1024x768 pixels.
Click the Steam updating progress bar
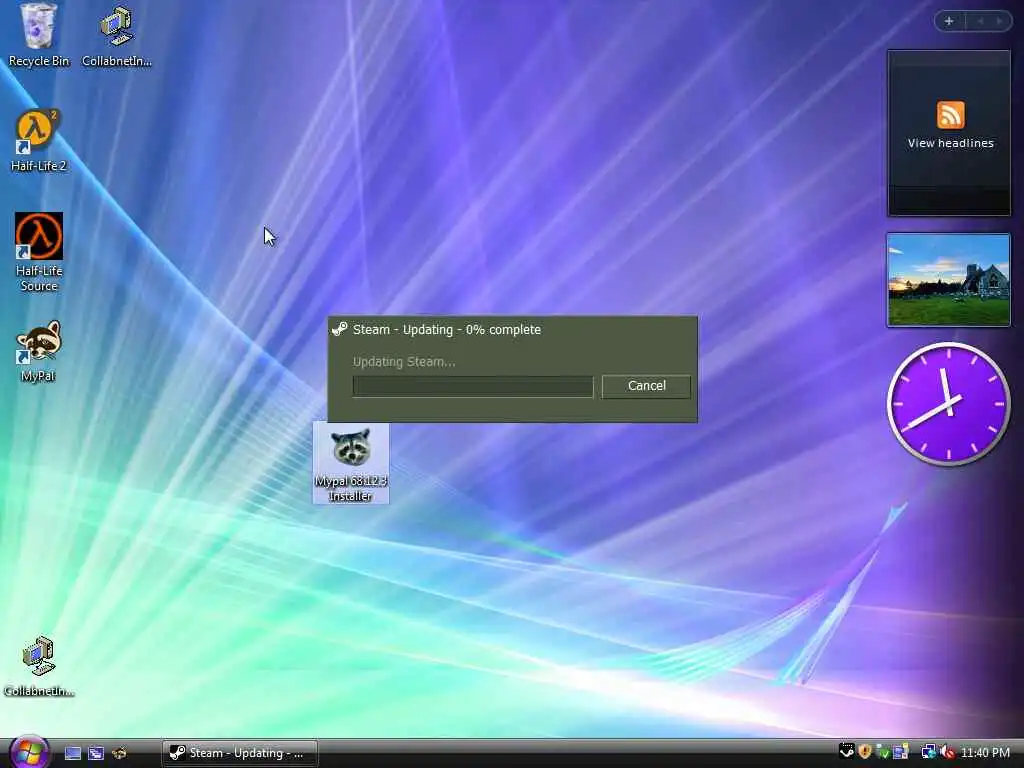(473, 386)
